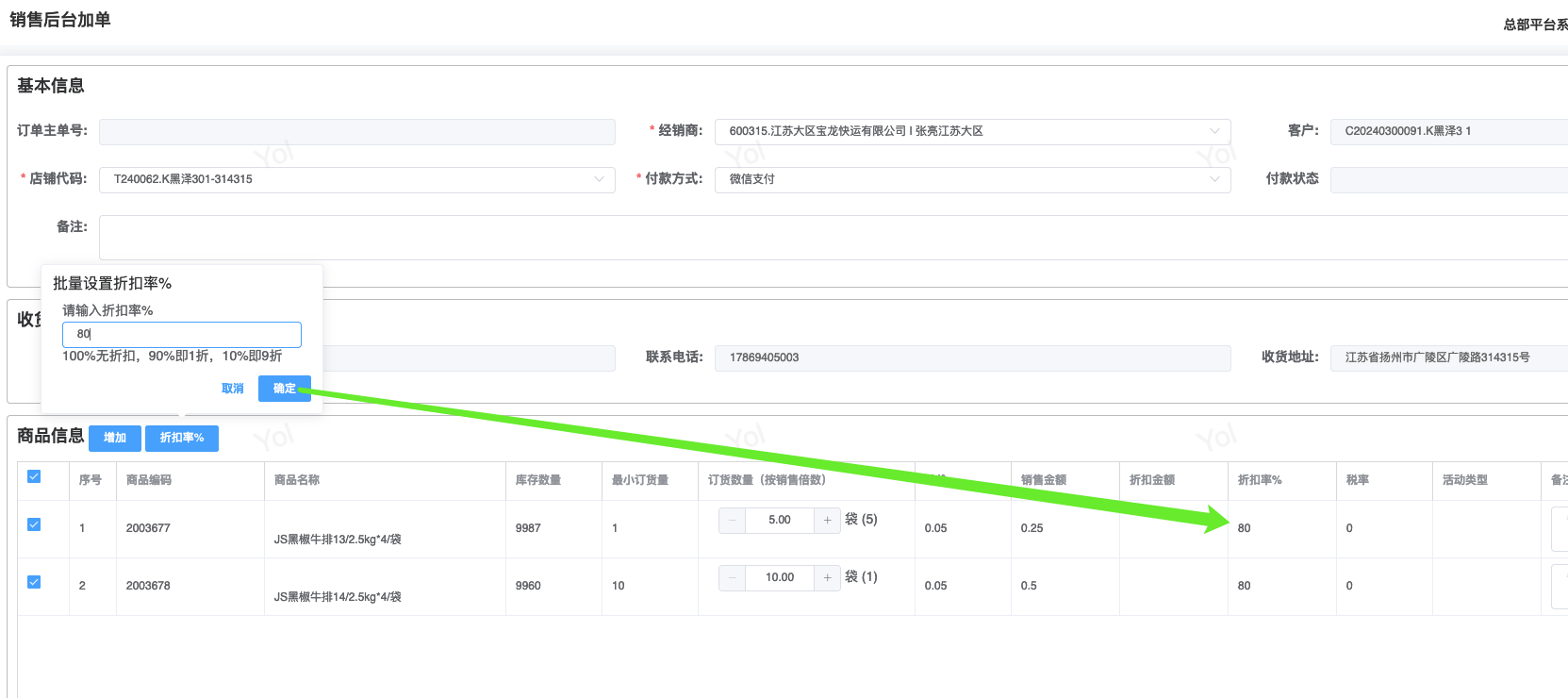Expand the 经销商 dropdown
The height and width of the screenshot is (698, 1568).
pyautogui.click(x=972, y=131)
